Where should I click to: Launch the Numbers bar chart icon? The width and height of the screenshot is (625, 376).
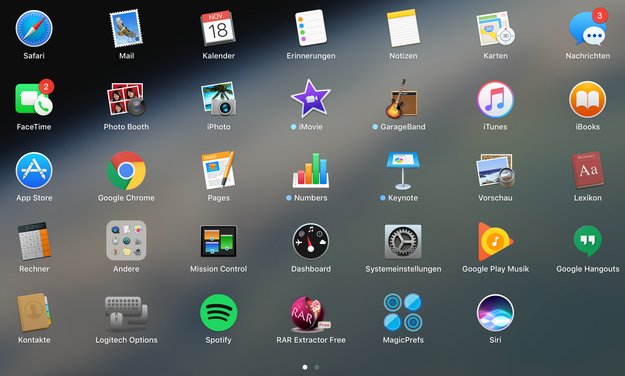click(x=311, y=171)
